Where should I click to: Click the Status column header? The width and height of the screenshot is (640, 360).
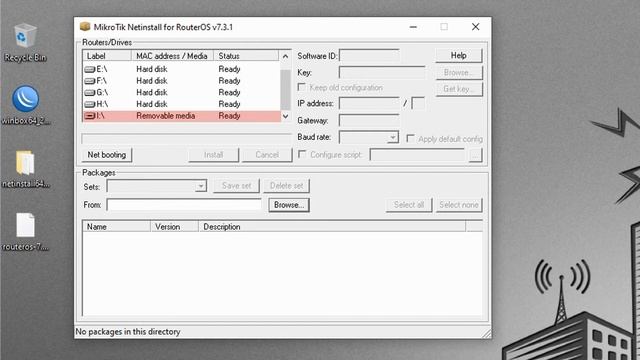(x=247, y=56)
